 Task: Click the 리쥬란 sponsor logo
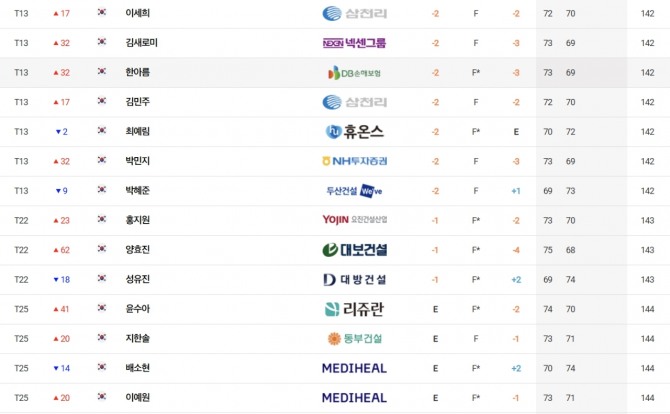click(354, 309)
